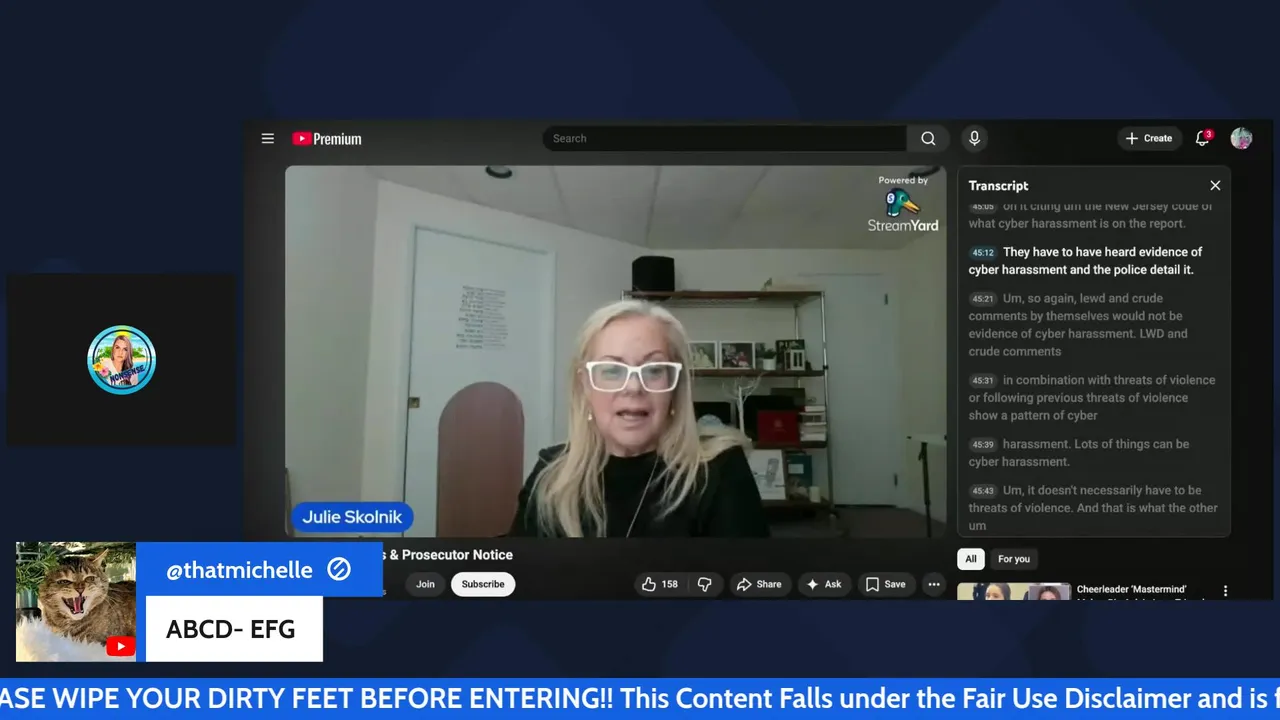This screenshot has height=720, width=1280.
Task: Click the scrolling Fair Use Disclaimer ticker
Action: coord(640,698)
